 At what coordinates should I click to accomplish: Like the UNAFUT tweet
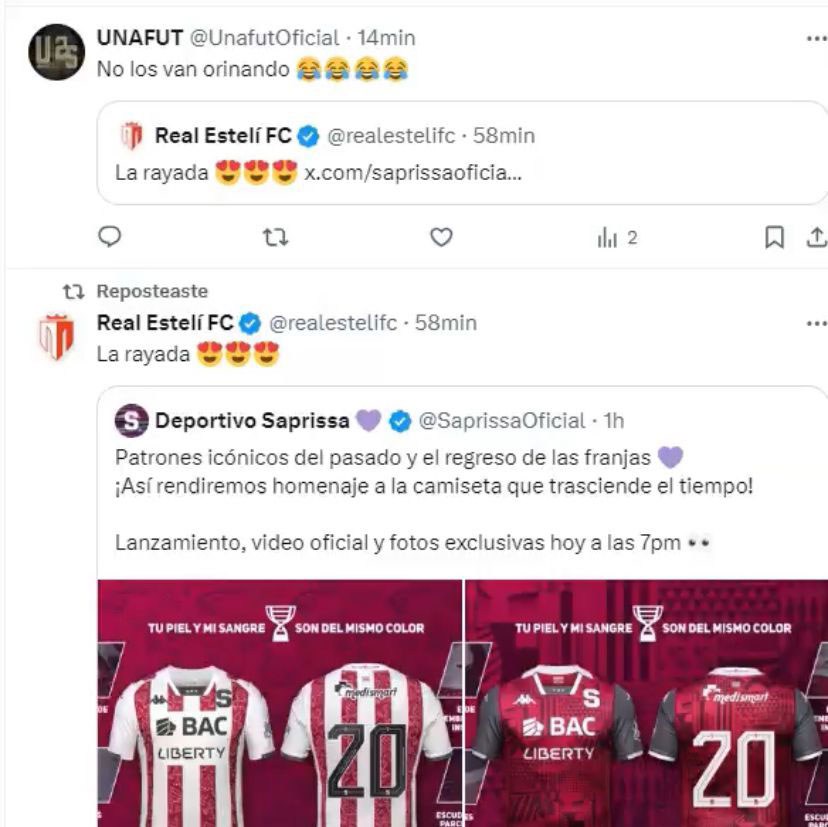tap(441, 237)
